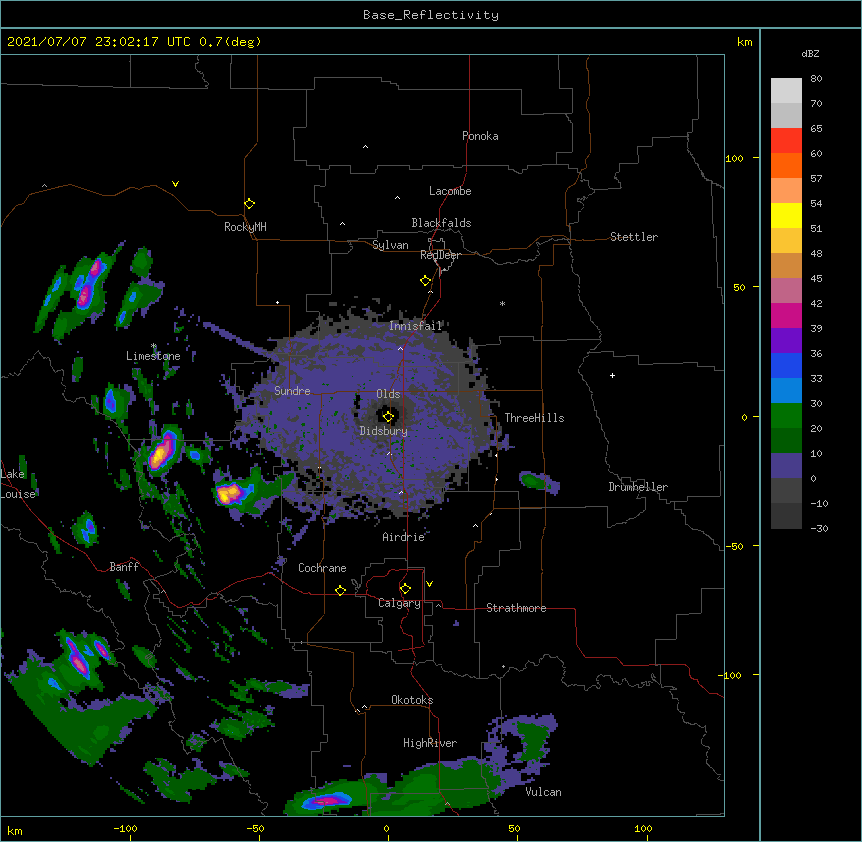Select the yellow diamond marker below Cochrane

(340, 590)
